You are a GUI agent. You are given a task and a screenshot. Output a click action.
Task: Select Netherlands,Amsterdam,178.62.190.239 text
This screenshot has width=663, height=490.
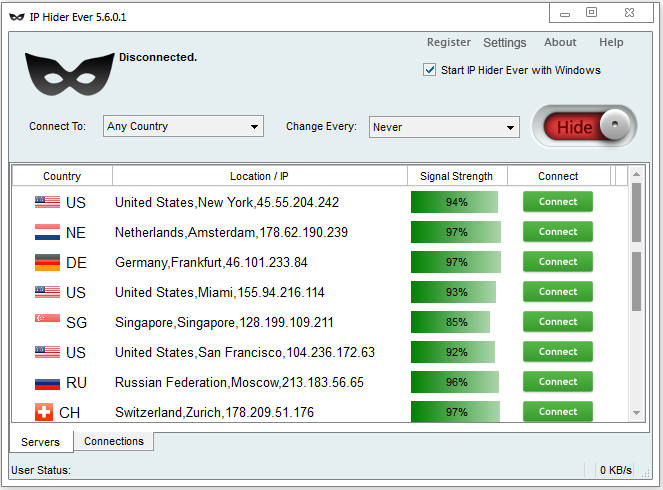pyautogui.click(x=231, y=233)
